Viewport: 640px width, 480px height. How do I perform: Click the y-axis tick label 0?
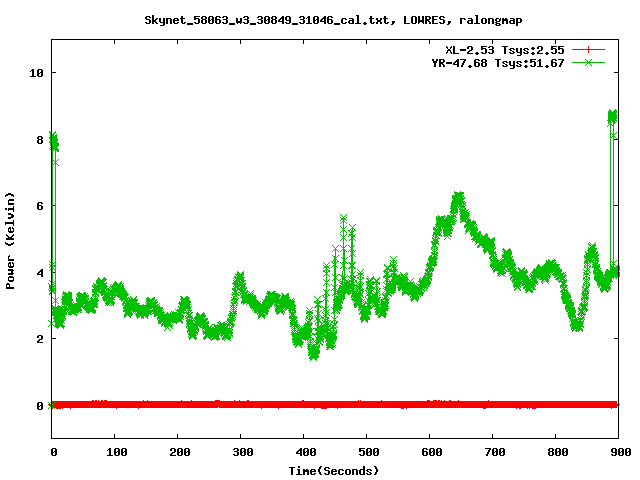40,406
